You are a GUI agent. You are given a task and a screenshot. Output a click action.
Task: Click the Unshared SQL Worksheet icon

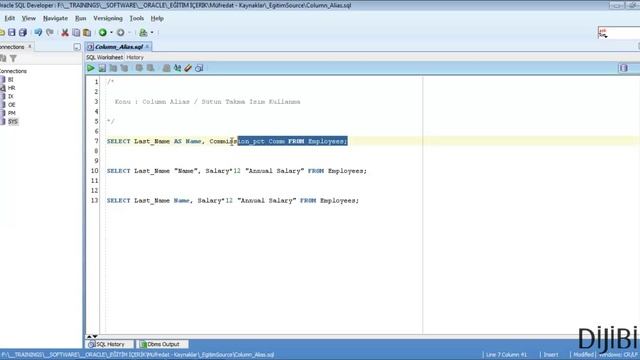point(166,68)
